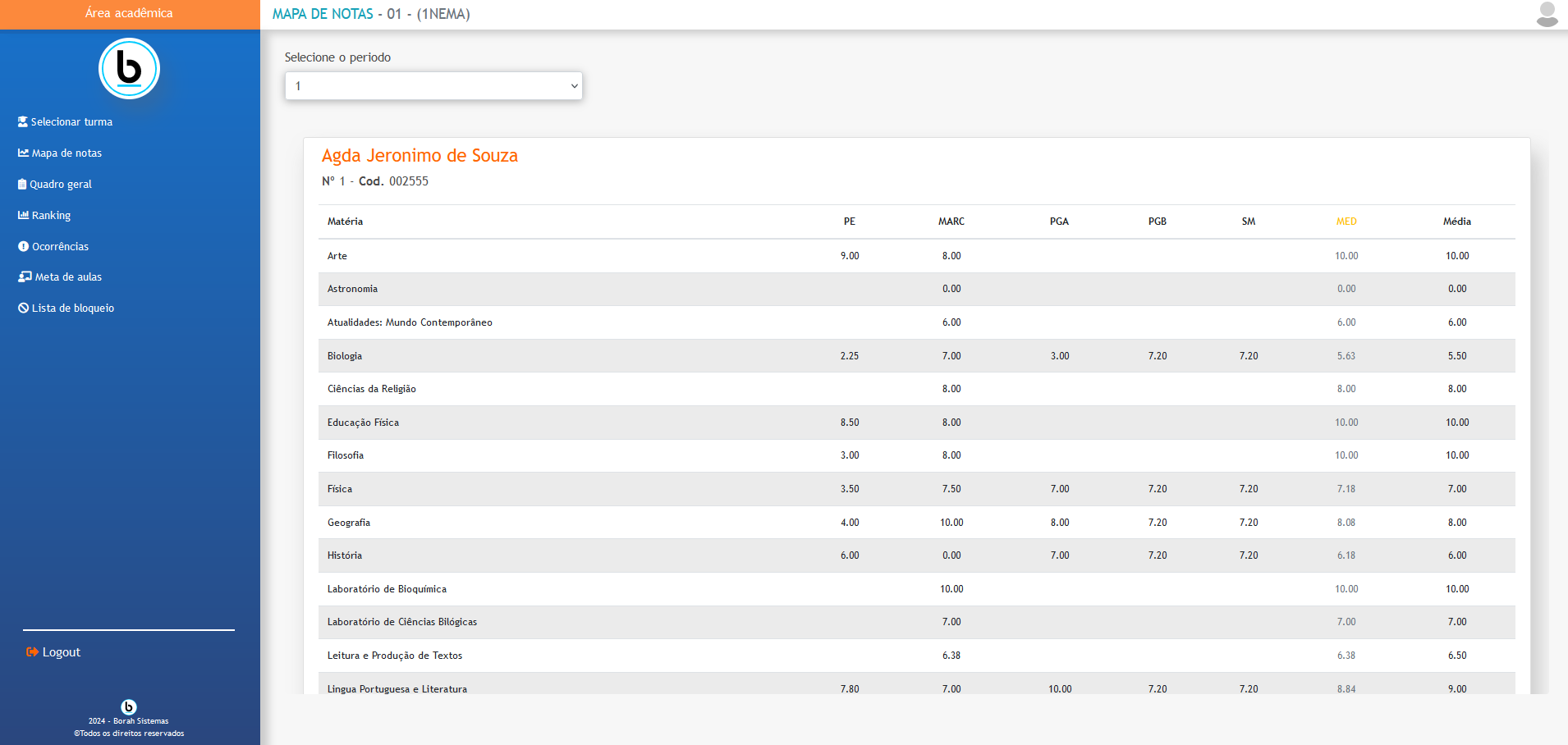1568x745 pixels.
Task: Click the Selecionar turma icon in sidebar
Action: [23, 121]
